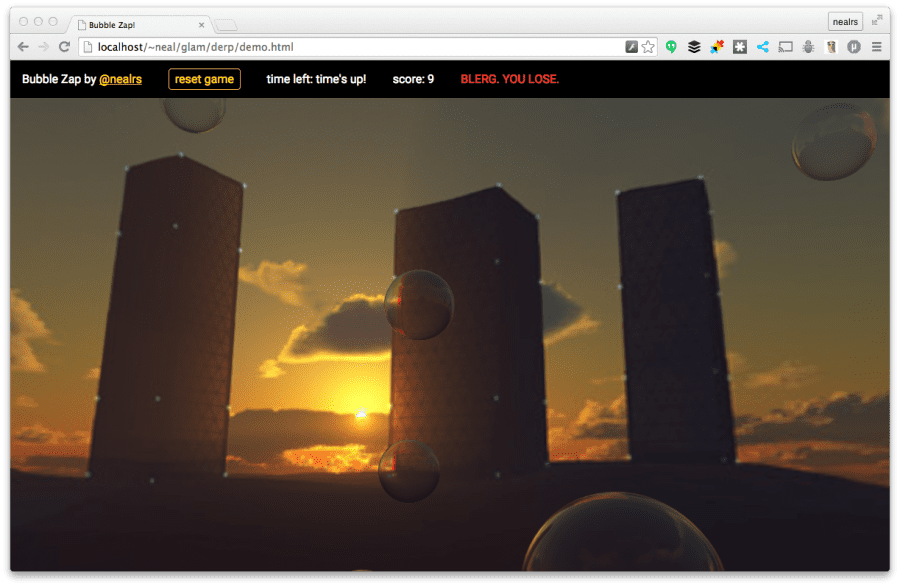Open the owl extension icon
This screenshot has width=900, height=586.
tap(831, 47)
